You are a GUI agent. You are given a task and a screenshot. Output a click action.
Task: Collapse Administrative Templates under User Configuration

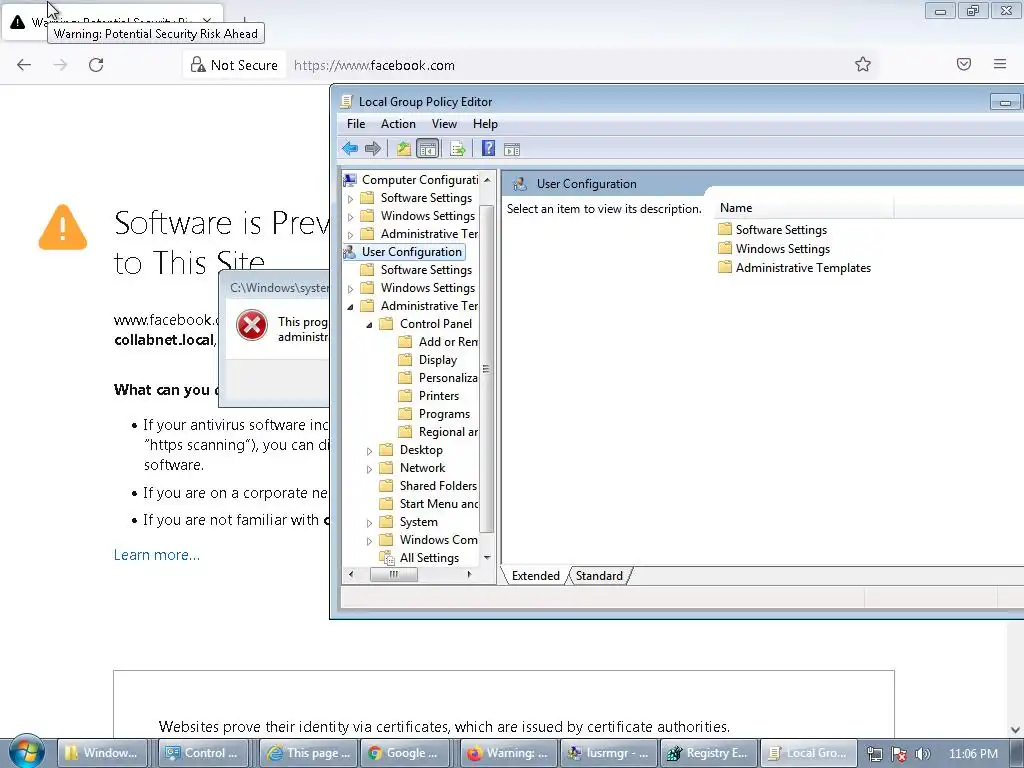[351, 306]
